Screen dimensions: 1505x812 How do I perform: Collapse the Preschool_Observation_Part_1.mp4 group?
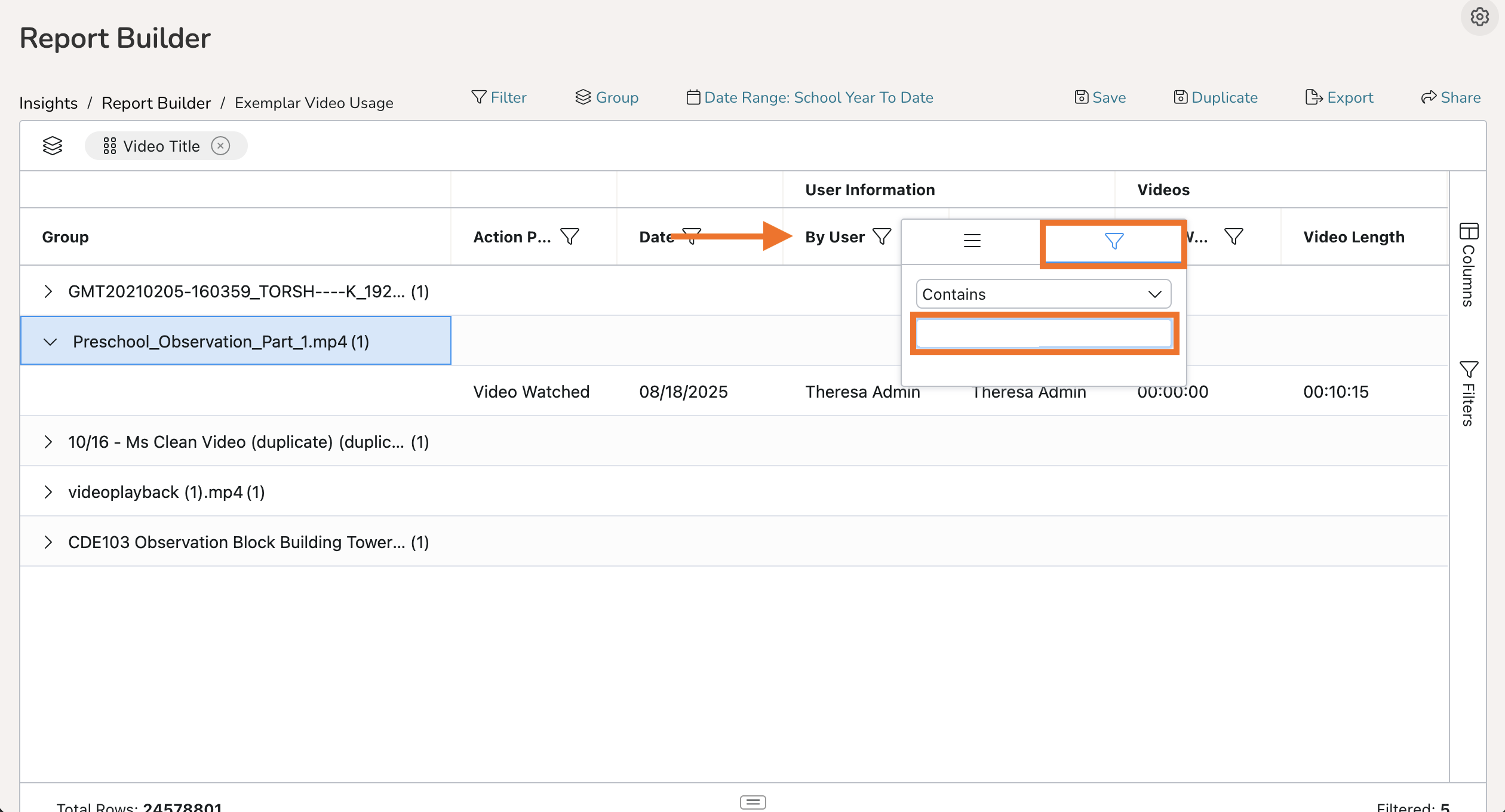point(50,342)
